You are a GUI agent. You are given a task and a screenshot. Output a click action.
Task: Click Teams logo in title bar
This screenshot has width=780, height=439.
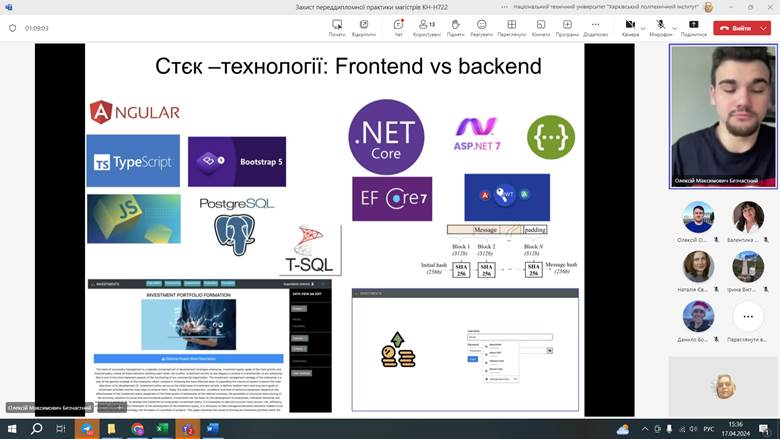point(8,7)
